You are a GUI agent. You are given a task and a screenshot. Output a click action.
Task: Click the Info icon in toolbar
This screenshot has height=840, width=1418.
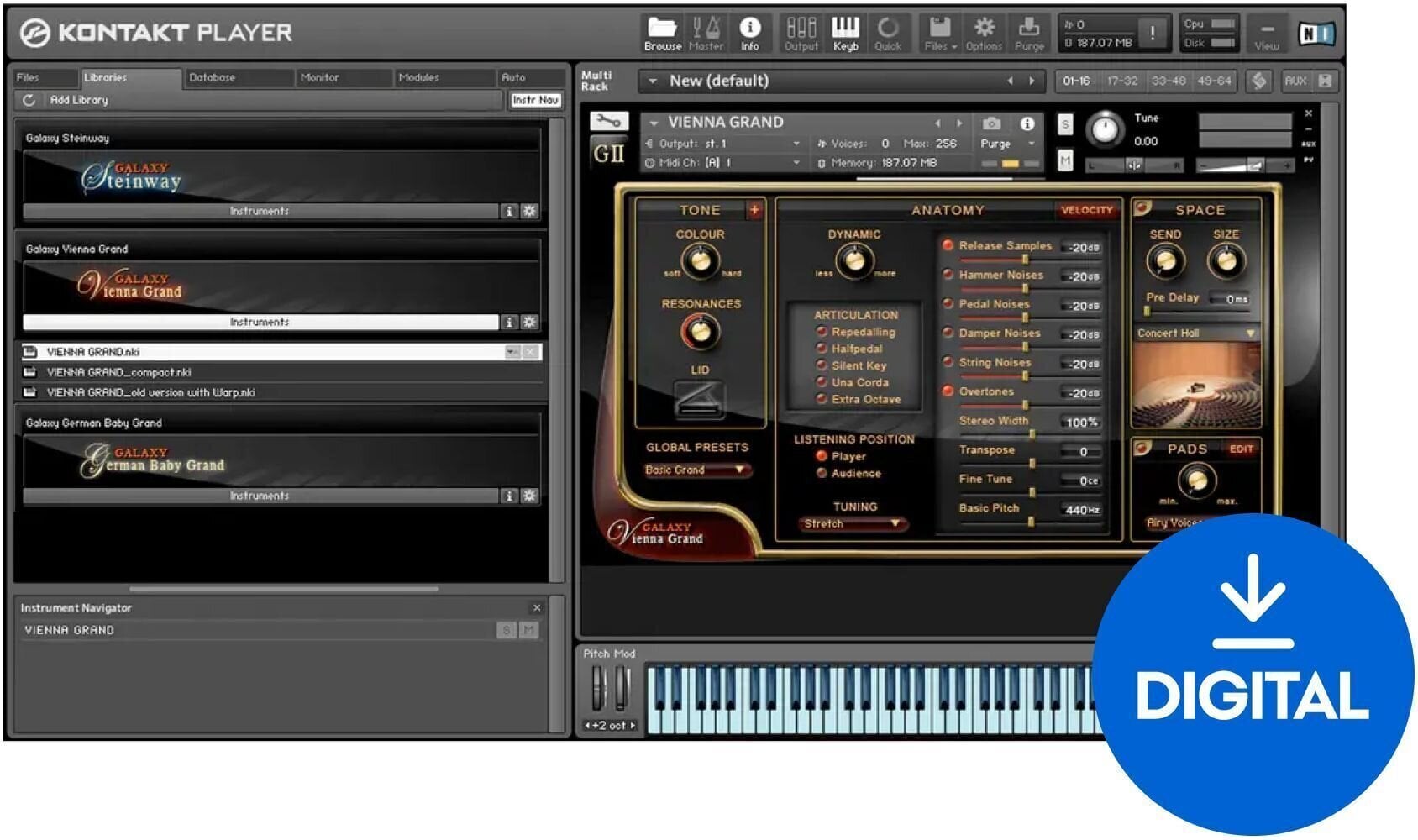[x=749, y=33]
